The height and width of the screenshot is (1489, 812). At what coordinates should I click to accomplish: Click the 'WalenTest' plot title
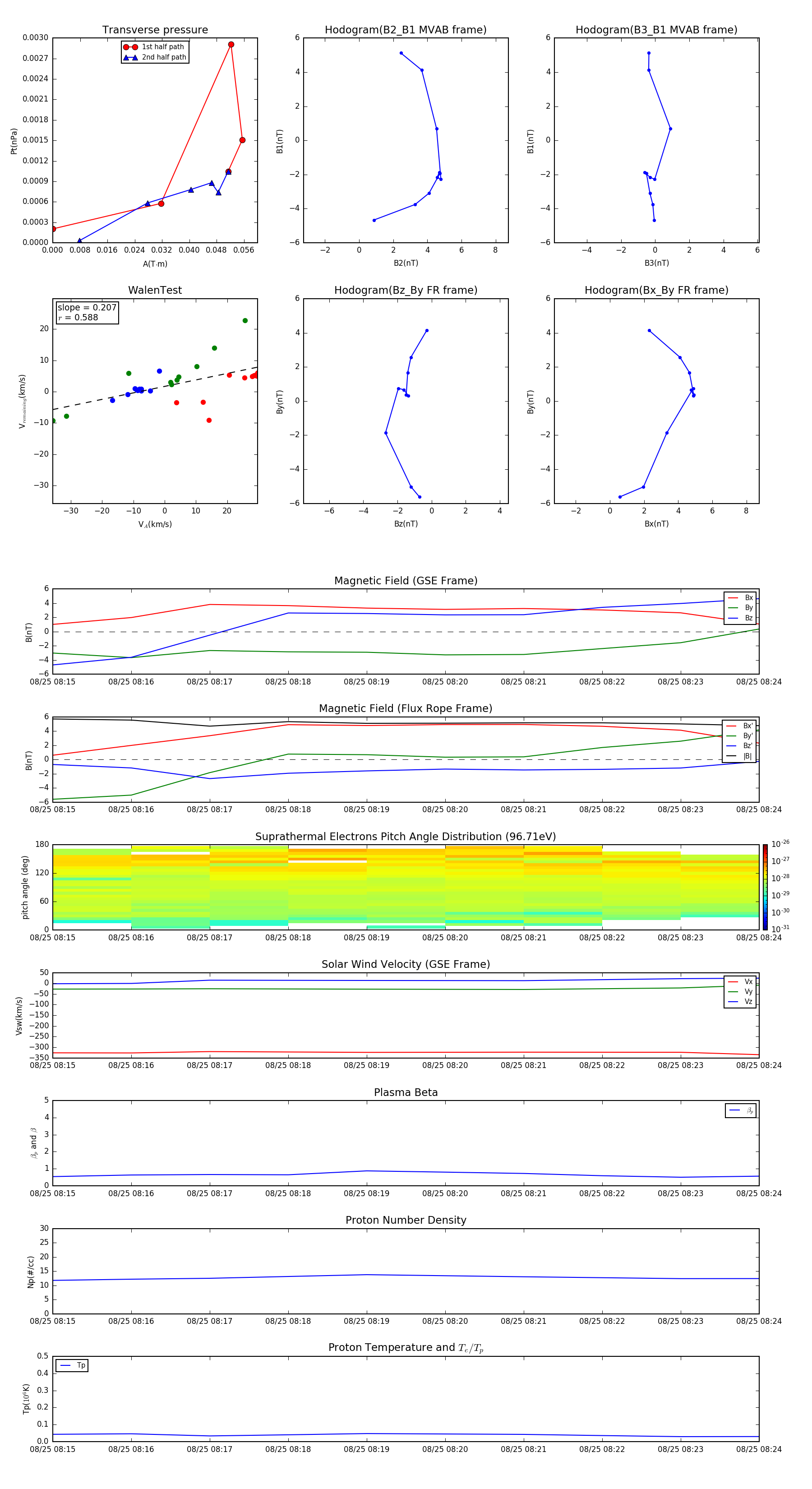pyautogui.click(x=155, y=290)
